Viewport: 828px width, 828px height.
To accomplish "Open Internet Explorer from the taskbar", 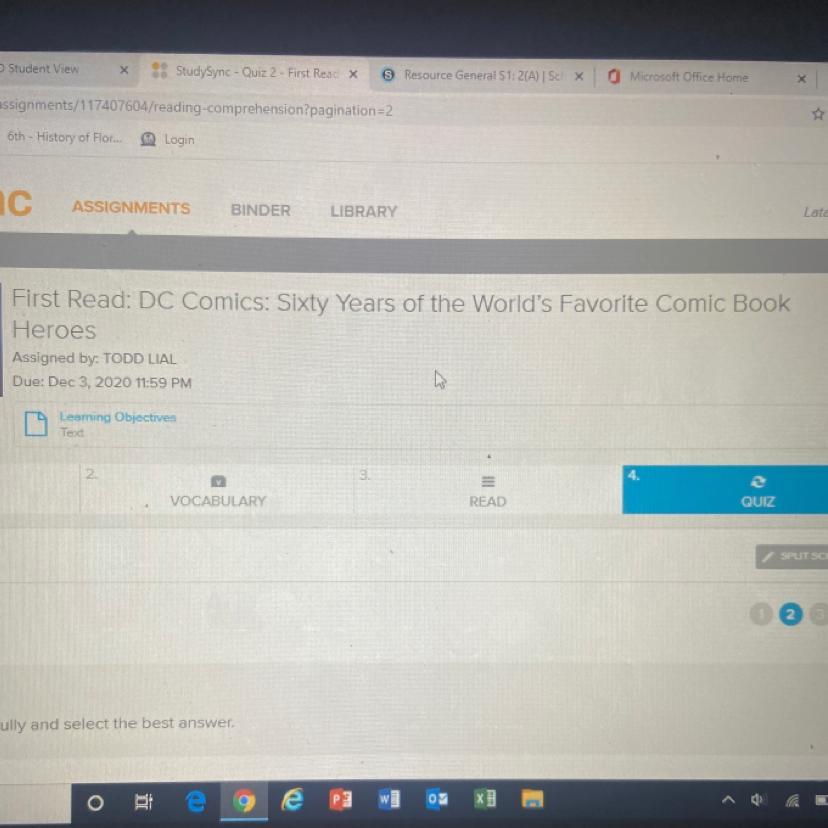I will (292, 800).
